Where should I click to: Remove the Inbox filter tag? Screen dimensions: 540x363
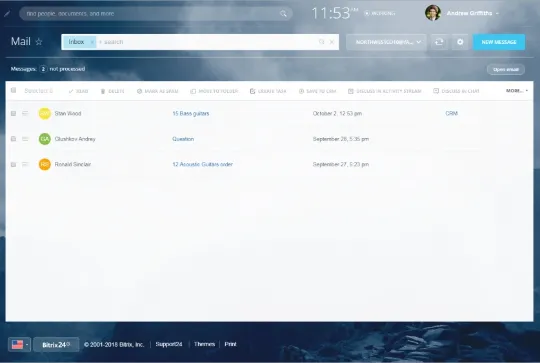[92, 42]
